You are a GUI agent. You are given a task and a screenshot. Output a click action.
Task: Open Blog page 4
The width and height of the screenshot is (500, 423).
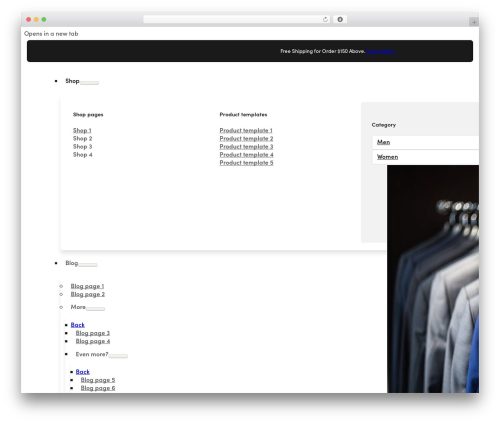tap(93, 341)
